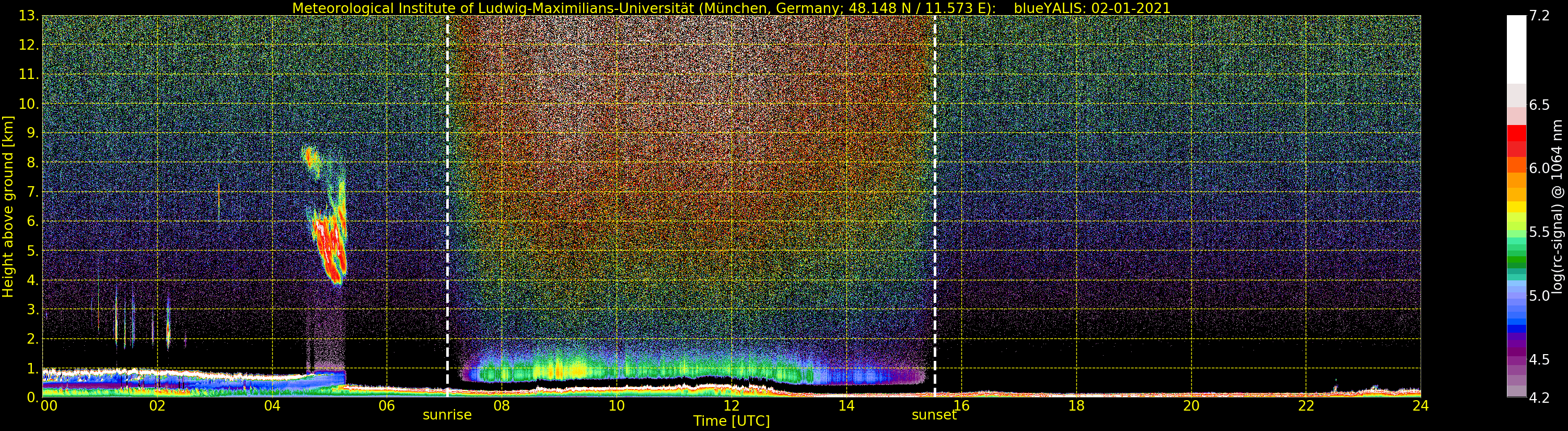1568x431 pixels.
Task: Click the colorbar tick label '4.2'
Action: pos(1539,398)
